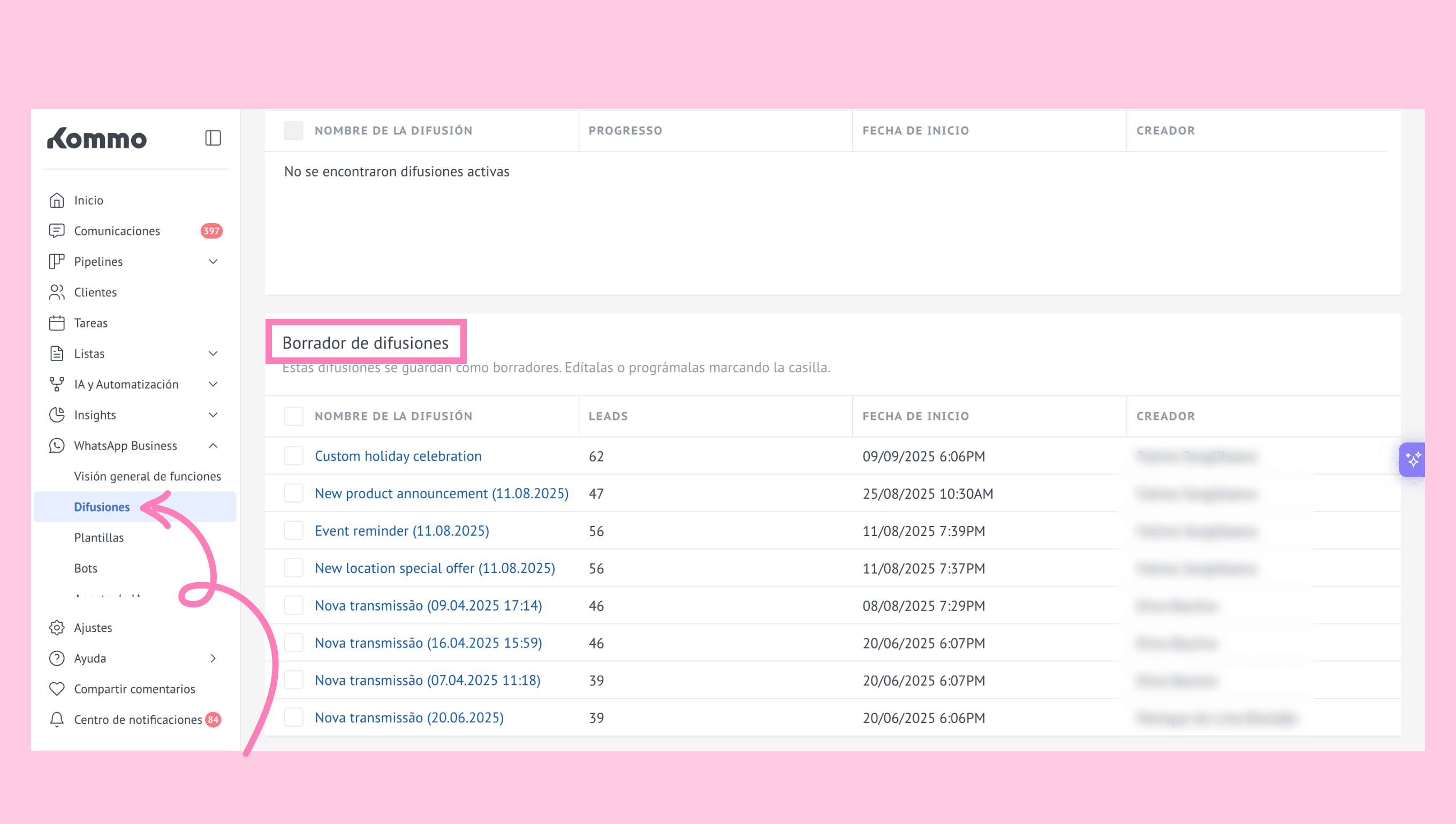This screenshot has width=1456, height=824.
Task: Expand the Insights submenu chevron
Action: coord(213,415)
